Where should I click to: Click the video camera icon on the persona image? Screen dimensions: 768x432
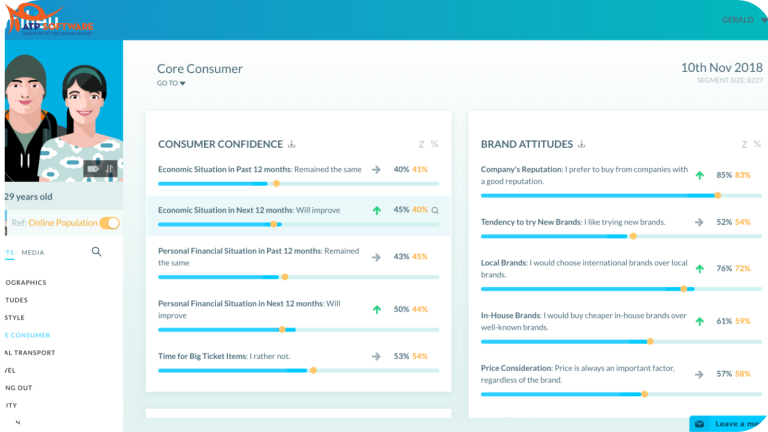click(93, 168)
